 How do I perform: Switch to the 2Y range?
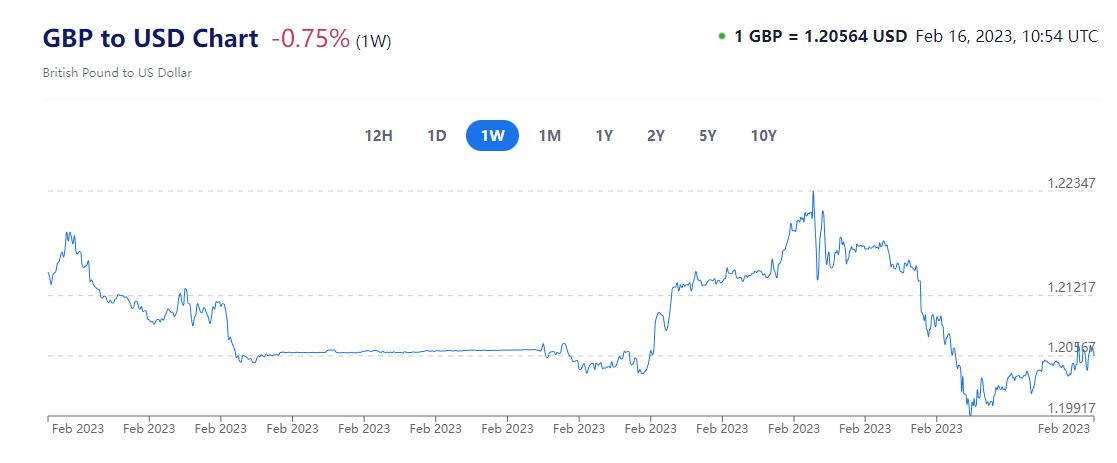click(x=656, y=135)
